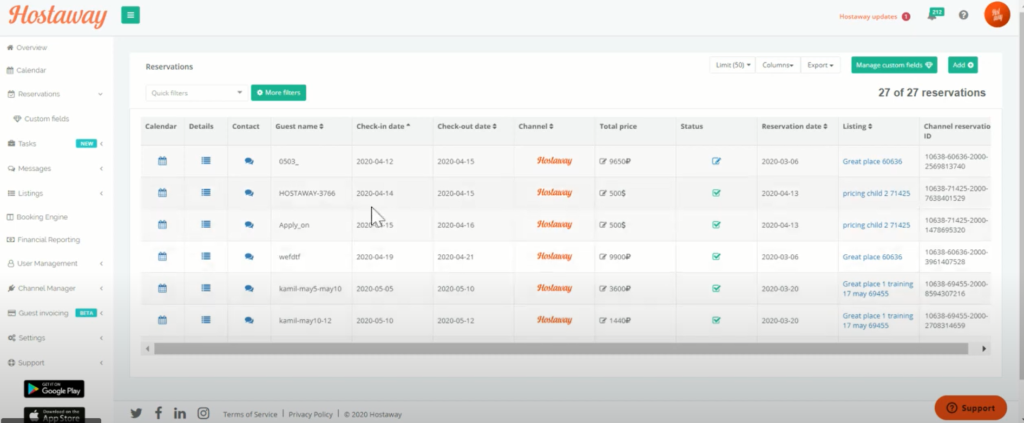Viewport: 1024px width, 423px height.
Task: Toggle status check for kamil-may5-may10 reservation
Action: [716, 289]
